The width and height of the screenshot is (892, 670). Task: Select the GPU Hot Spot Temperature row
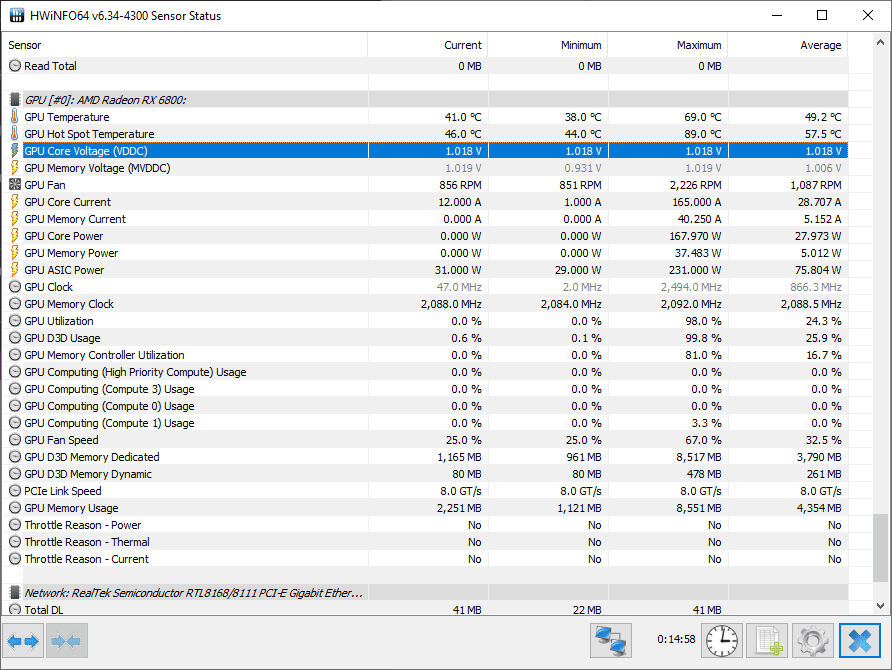[425, 134]
